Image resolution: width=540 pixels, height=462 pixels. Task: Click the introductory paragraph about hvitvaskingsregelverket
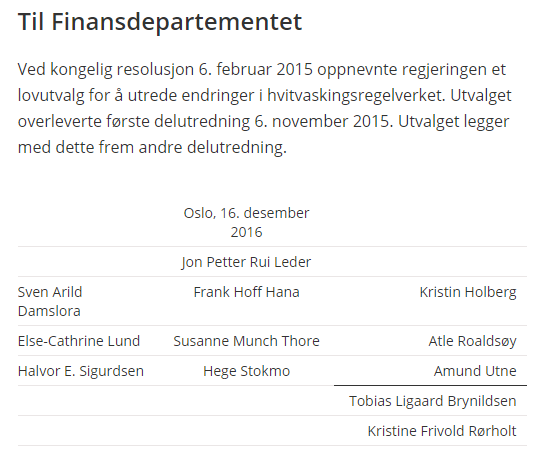(265, 108)
